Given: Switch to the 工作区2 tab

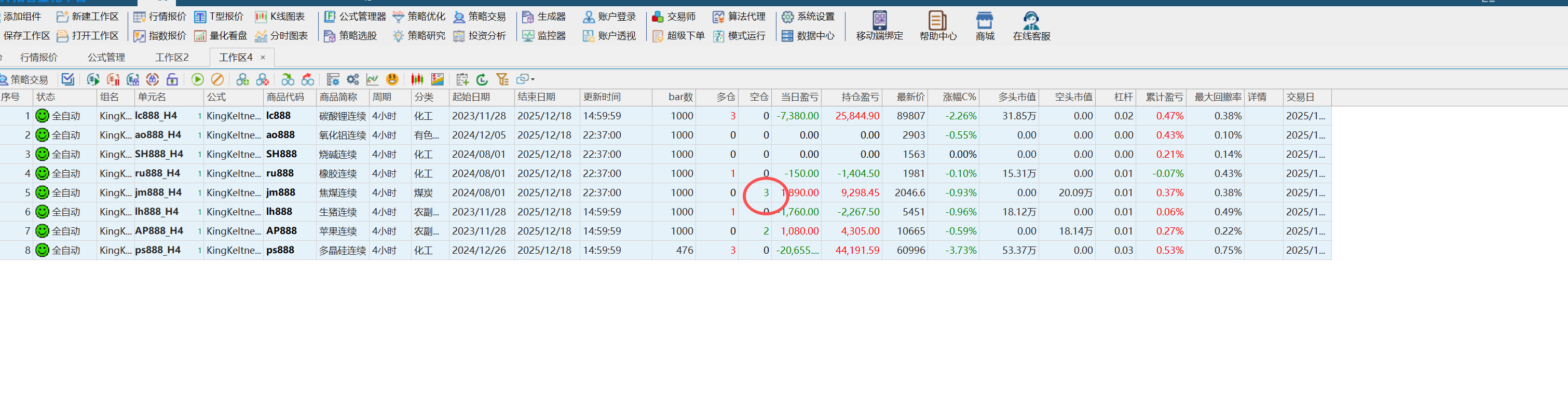Looking at the screenshot, I should click(x=172, y=57).
